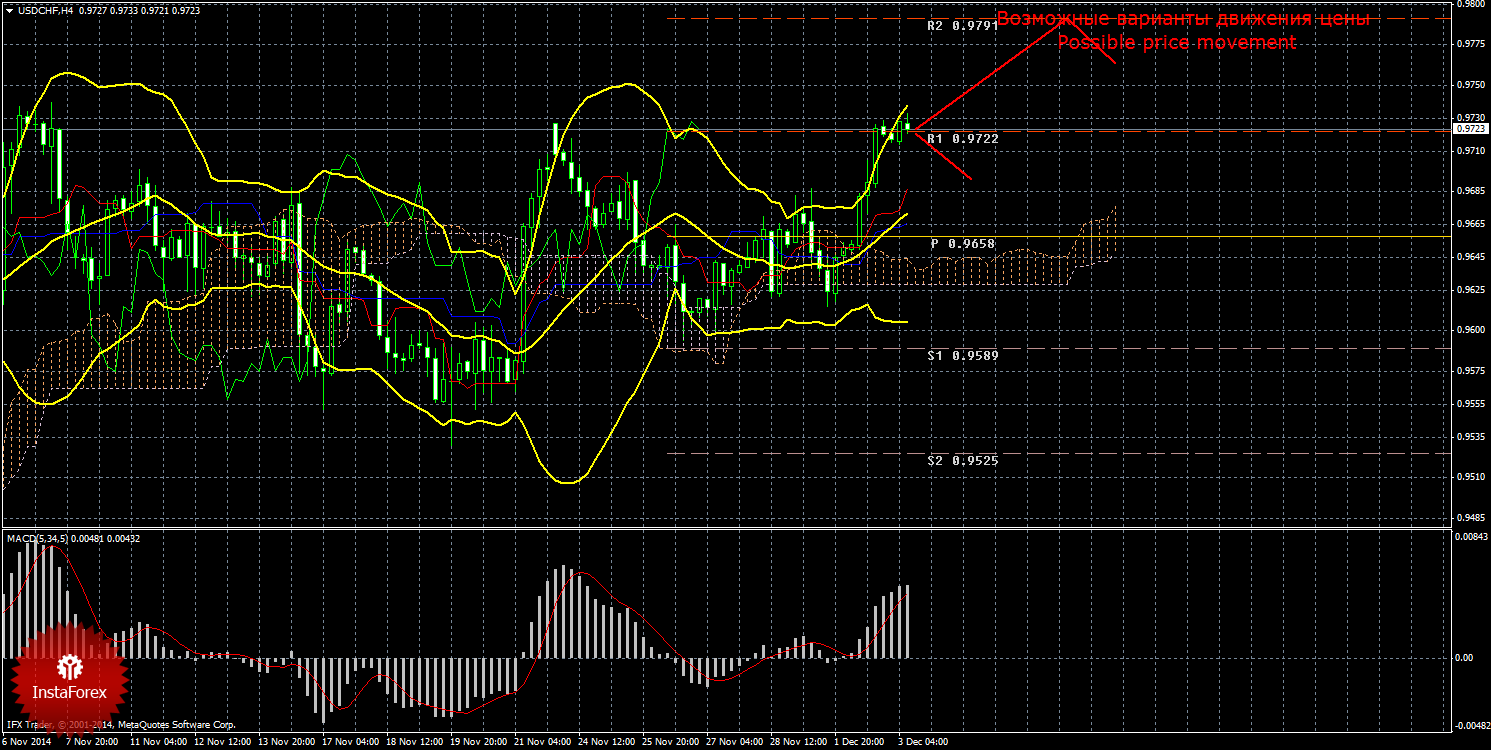Click the 25 Nov 20:00 time label
The height and width of the screenshot is (750, 1491).
pyautogui.click(x=670, y=743)
